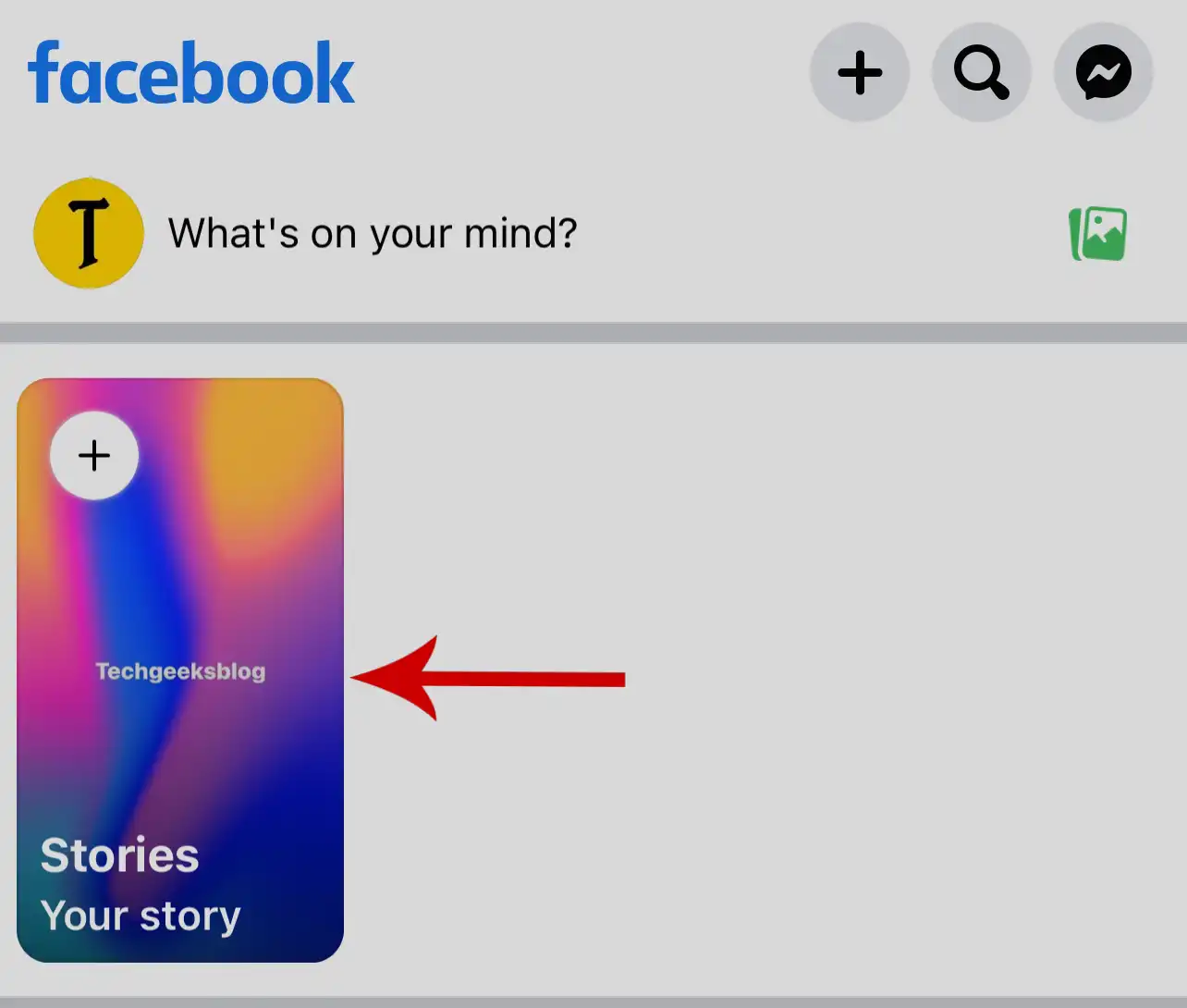Tap the create plus button in header

[x=860, y=72]
